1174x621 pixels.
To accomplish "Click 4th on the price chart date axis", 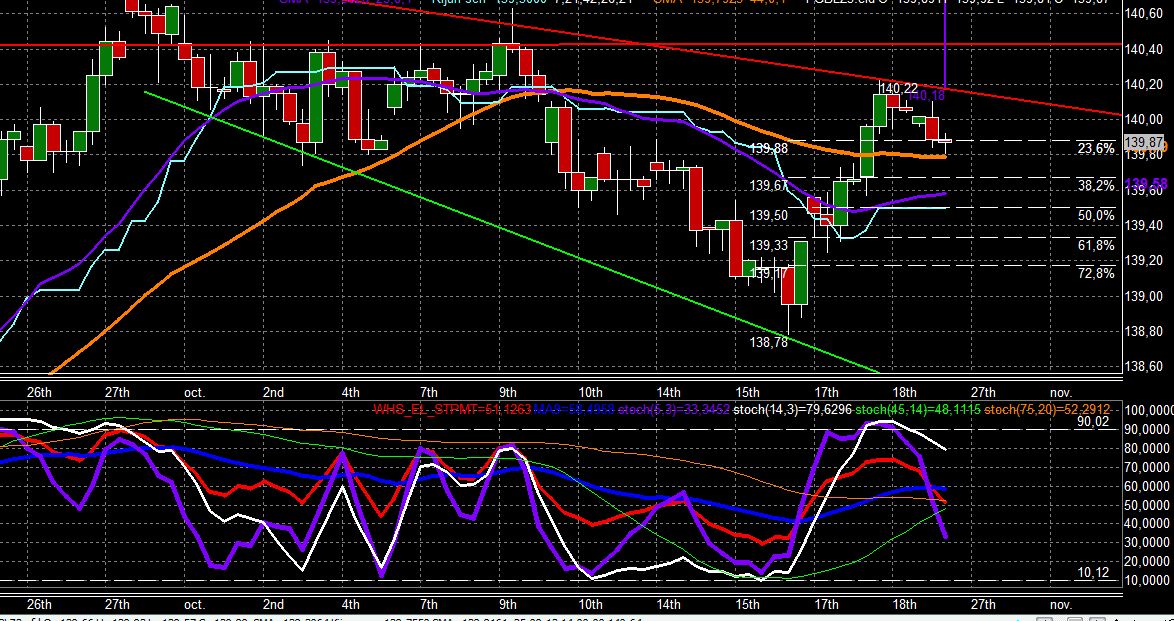I will (x=350, y=392).
